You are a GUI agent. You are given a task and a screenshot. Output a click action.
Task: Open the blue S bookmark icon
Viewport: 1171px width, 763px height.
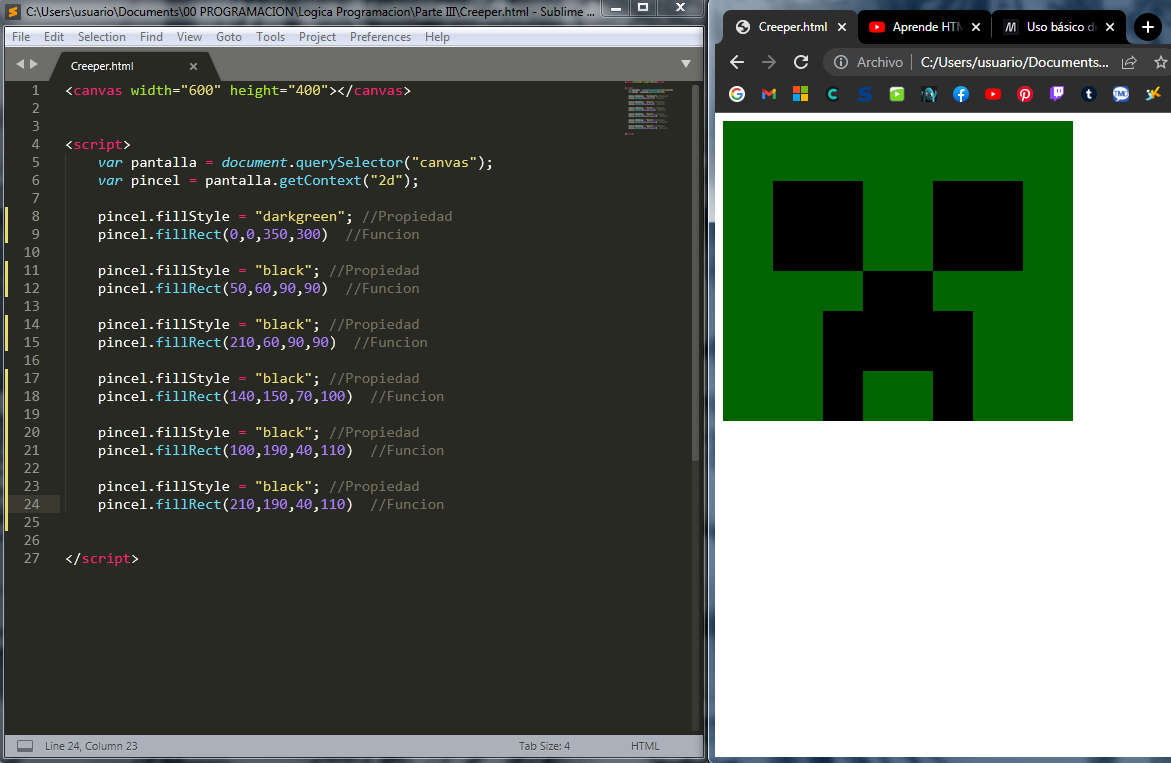(865, 94)
